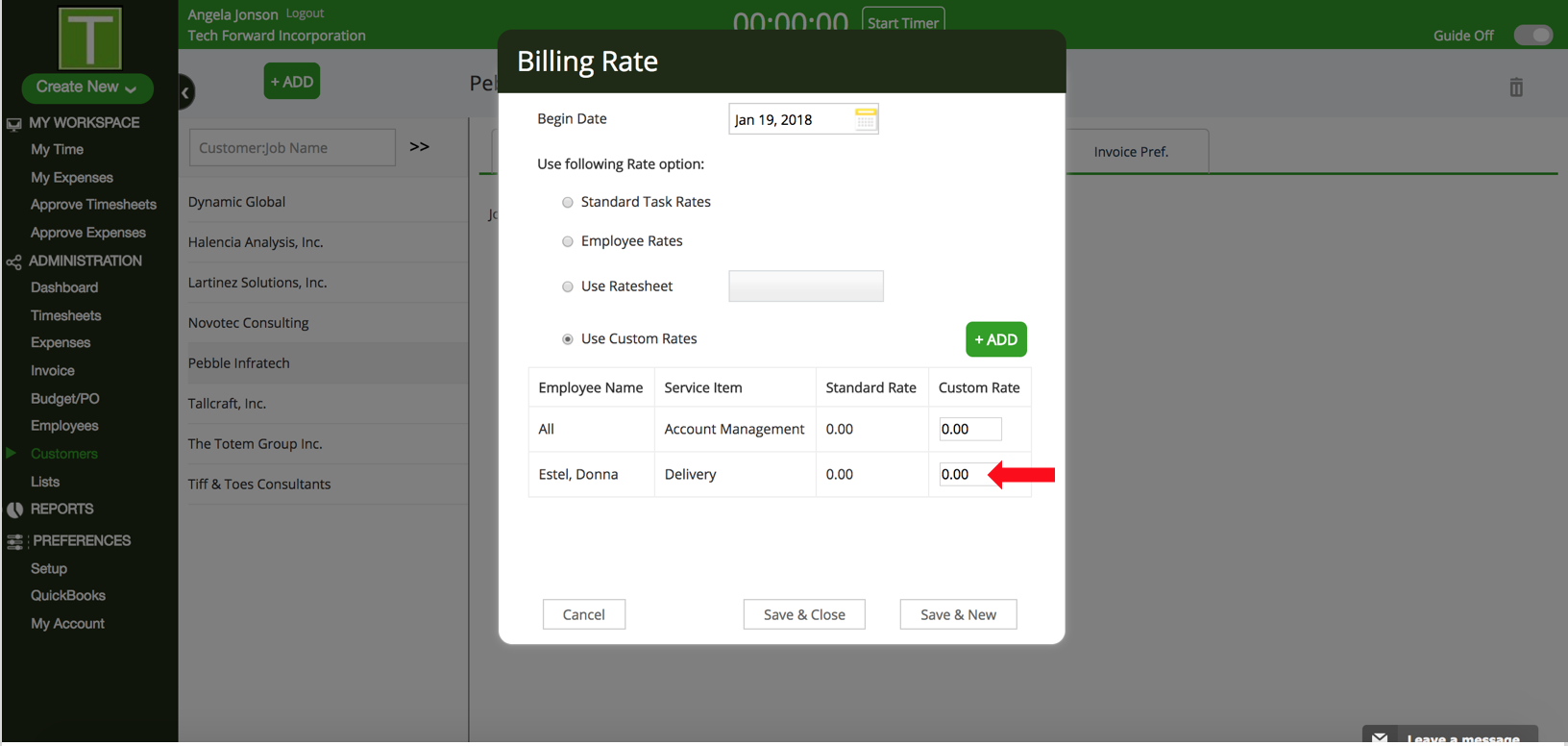This screenshot has height=746, width=1568.
Task: Open the Lists page
Action: (44, 482)
